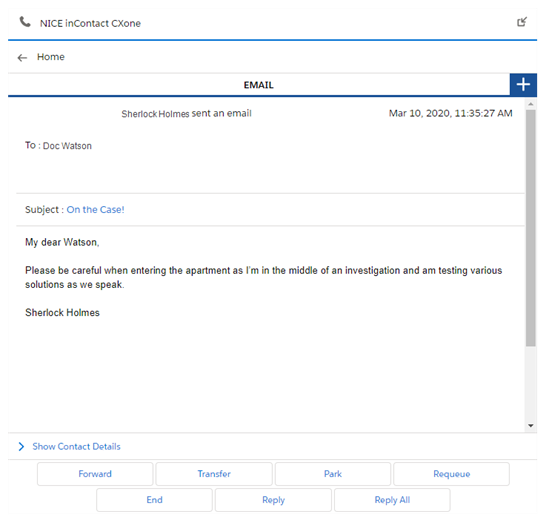The height and width of the screenshot is (523, 546).
Task: Click the back arrow next to Home
Action: click(22, 57)
